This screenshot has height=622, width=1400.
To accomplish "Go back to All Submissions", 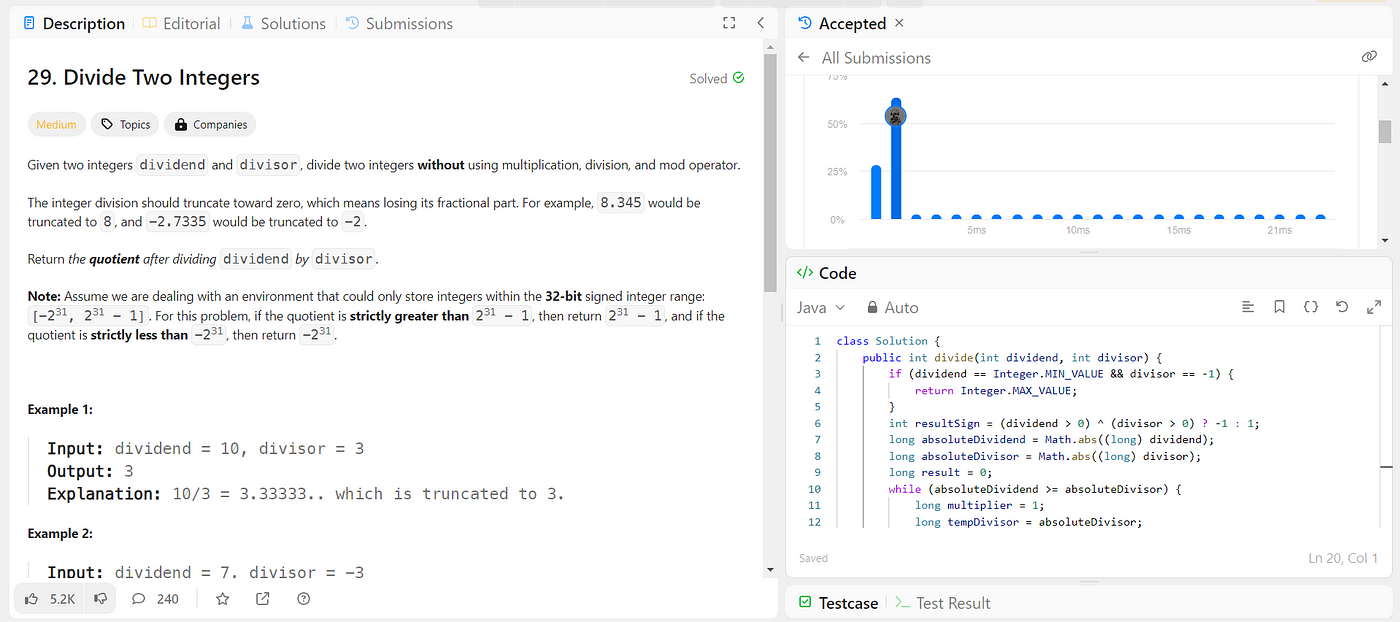I will tap(865, 58).
